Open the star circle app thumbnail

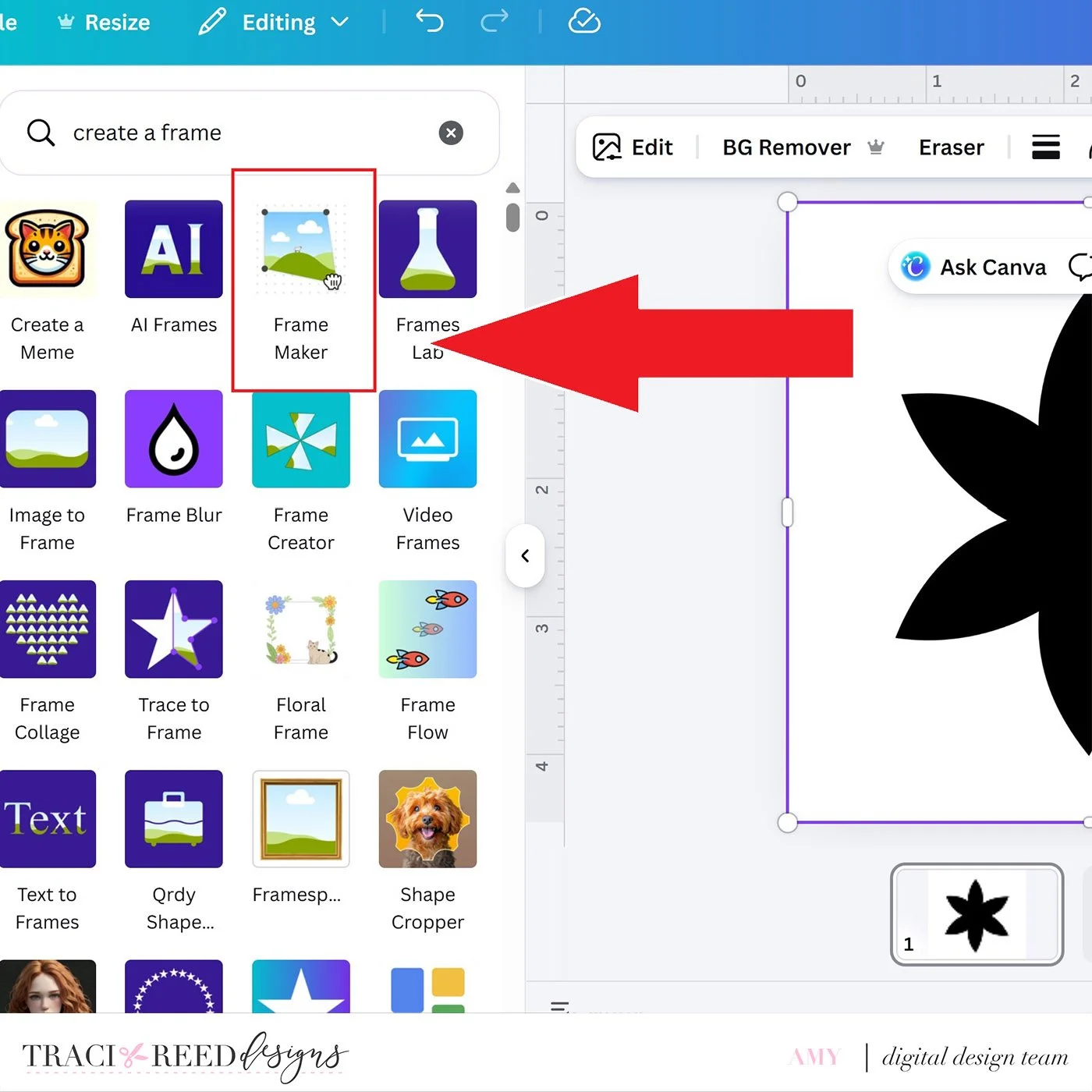(x=173, y=987)
